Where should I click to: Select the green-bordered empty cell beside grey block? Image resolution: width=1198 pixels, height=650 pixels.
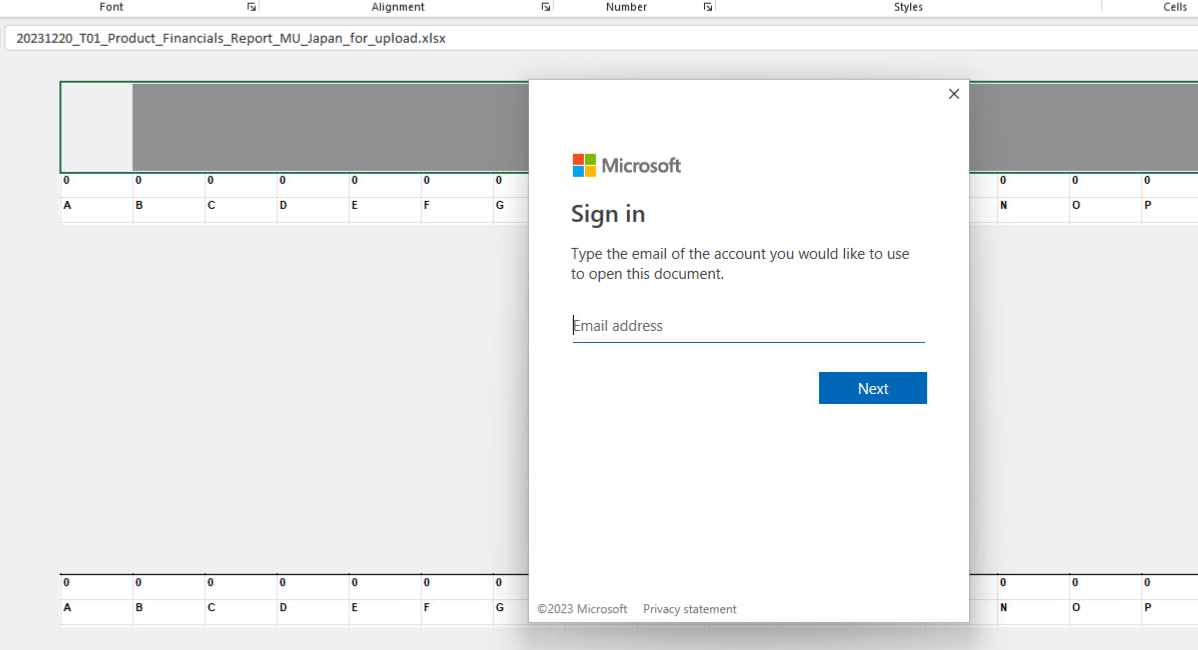coord(97,128)
